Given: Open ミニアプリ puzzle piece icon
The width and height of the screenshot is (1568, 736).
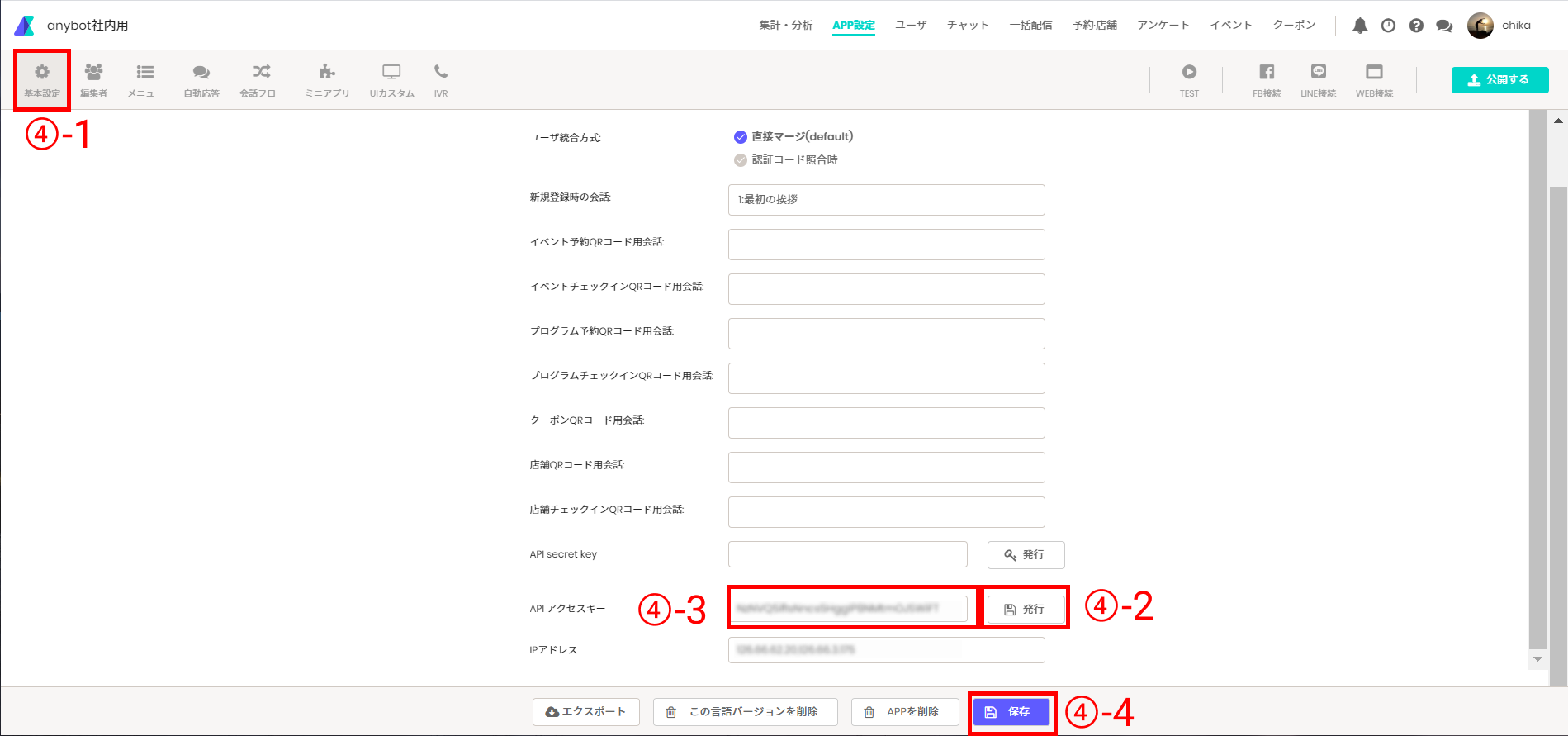Looking at the screenshot, I should coord(327,80).
